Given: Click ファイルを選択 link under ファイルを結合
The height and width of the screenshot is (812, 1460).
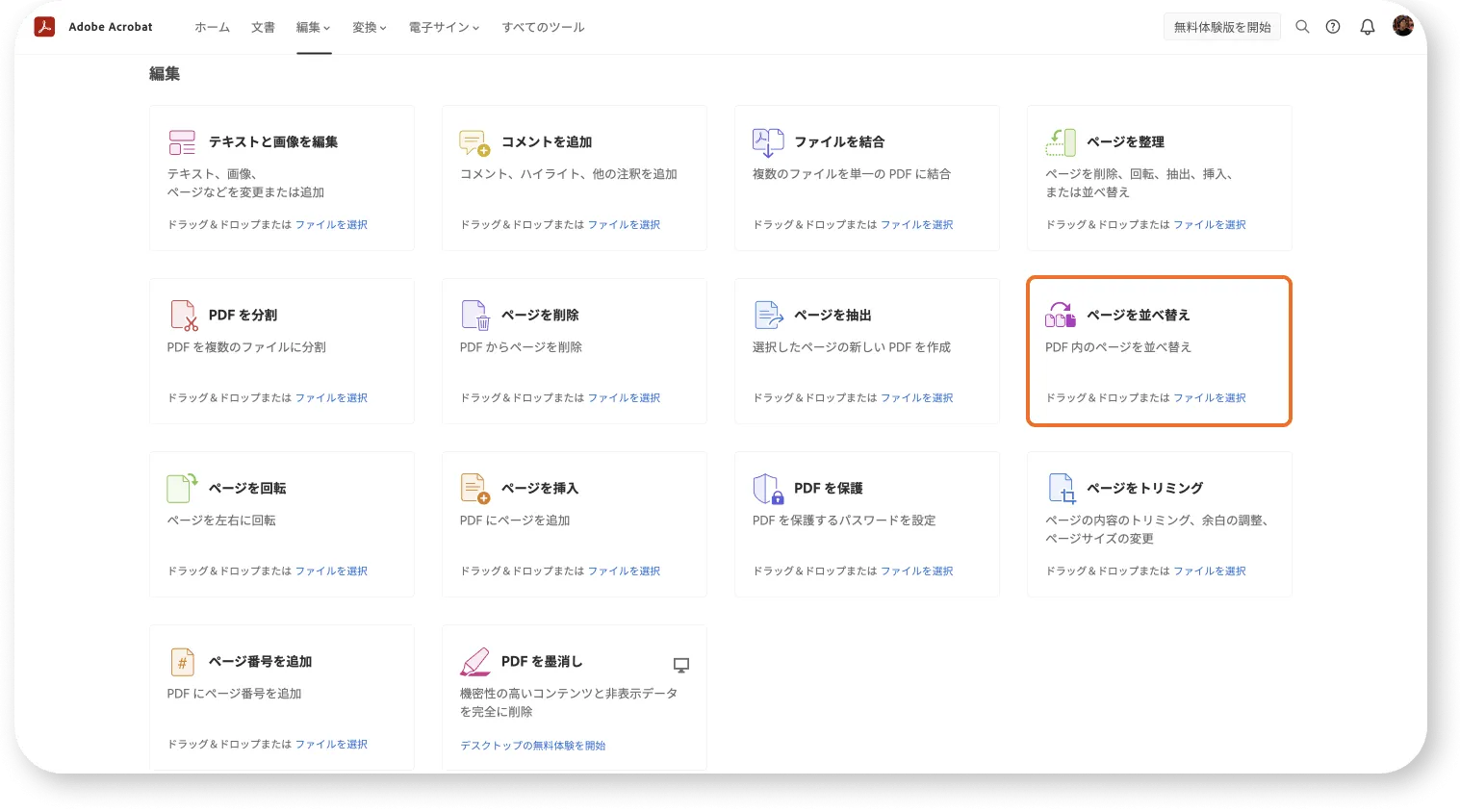Looking at the screenshot, I should click(x=916, y=225).
